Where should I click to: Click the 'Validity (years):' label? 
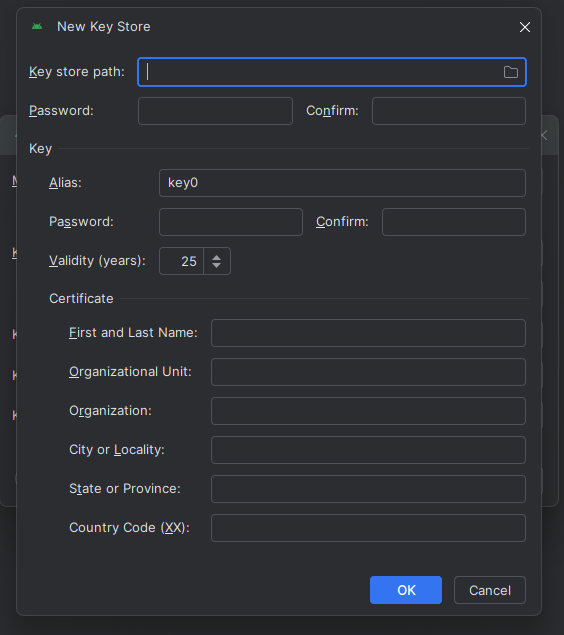coord(97,261)
